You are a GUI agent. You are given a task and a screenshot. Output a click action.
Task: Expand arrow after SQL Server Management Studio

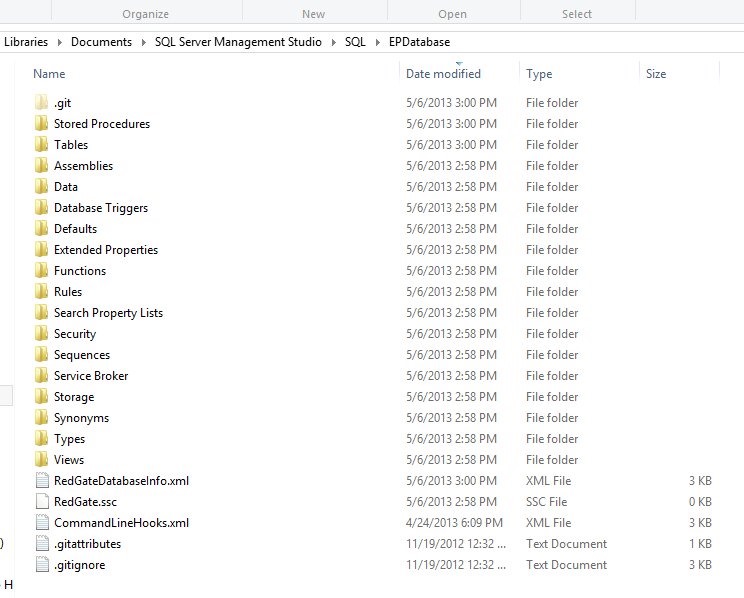pyautogui.click(x=334, y=42)
